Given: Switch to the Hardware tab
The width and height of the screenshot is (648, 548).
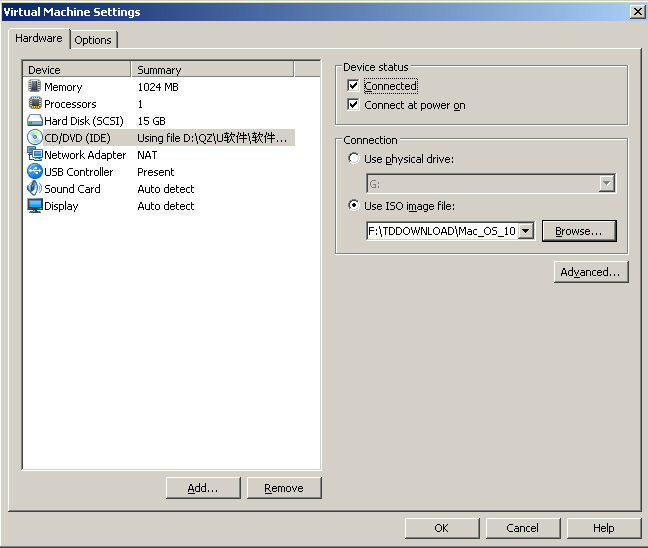Looking at the screenshot, I should pyautogui.click(x=39, y=38).
